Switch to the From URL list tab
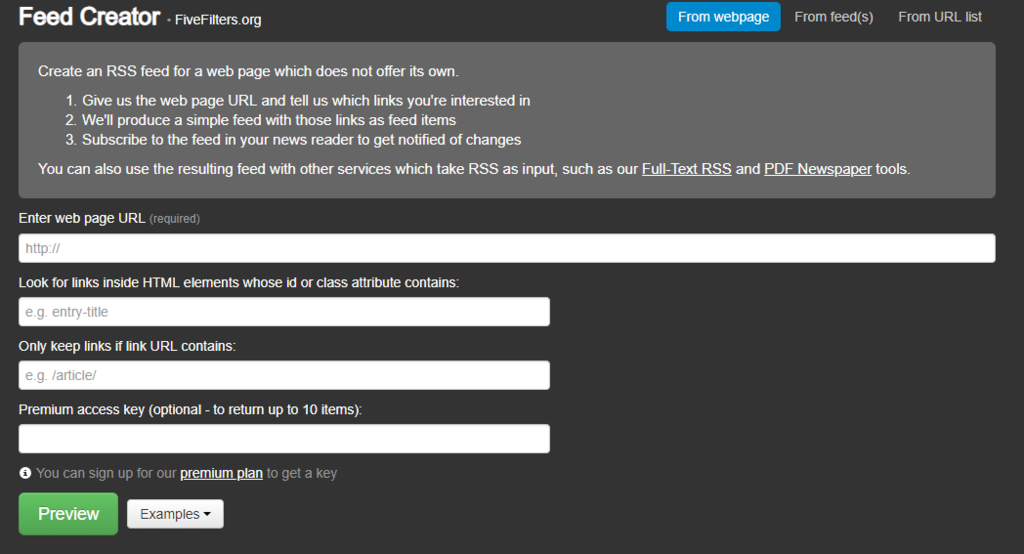Image resolution: width=1024 pixels, height=554 pixels. [x=940, y=17]
